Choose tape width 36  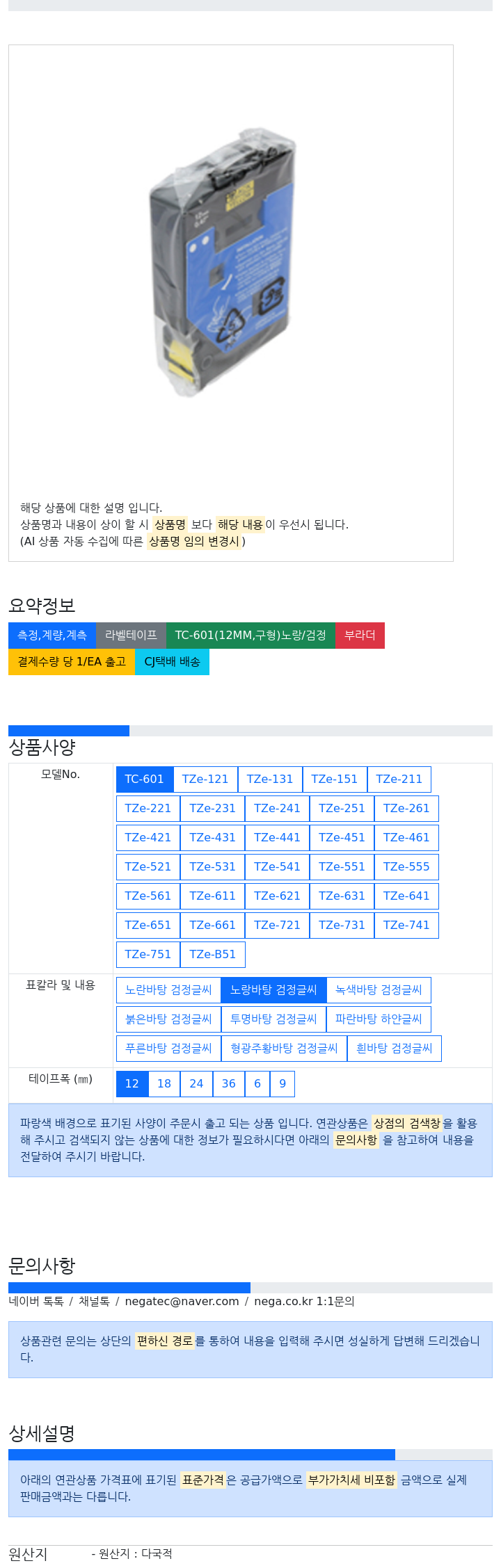point(229,1084)
